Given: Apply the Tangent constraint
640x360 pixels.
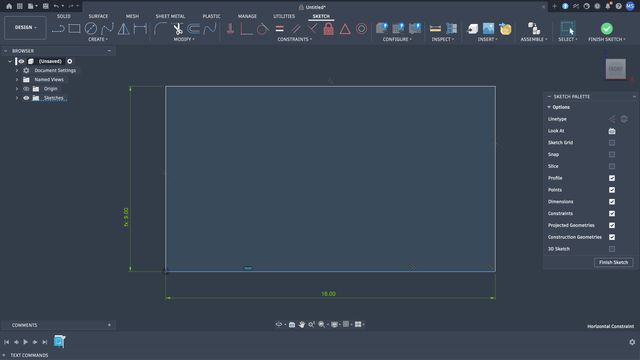Looking at the screenshot, I should (263, 29).
